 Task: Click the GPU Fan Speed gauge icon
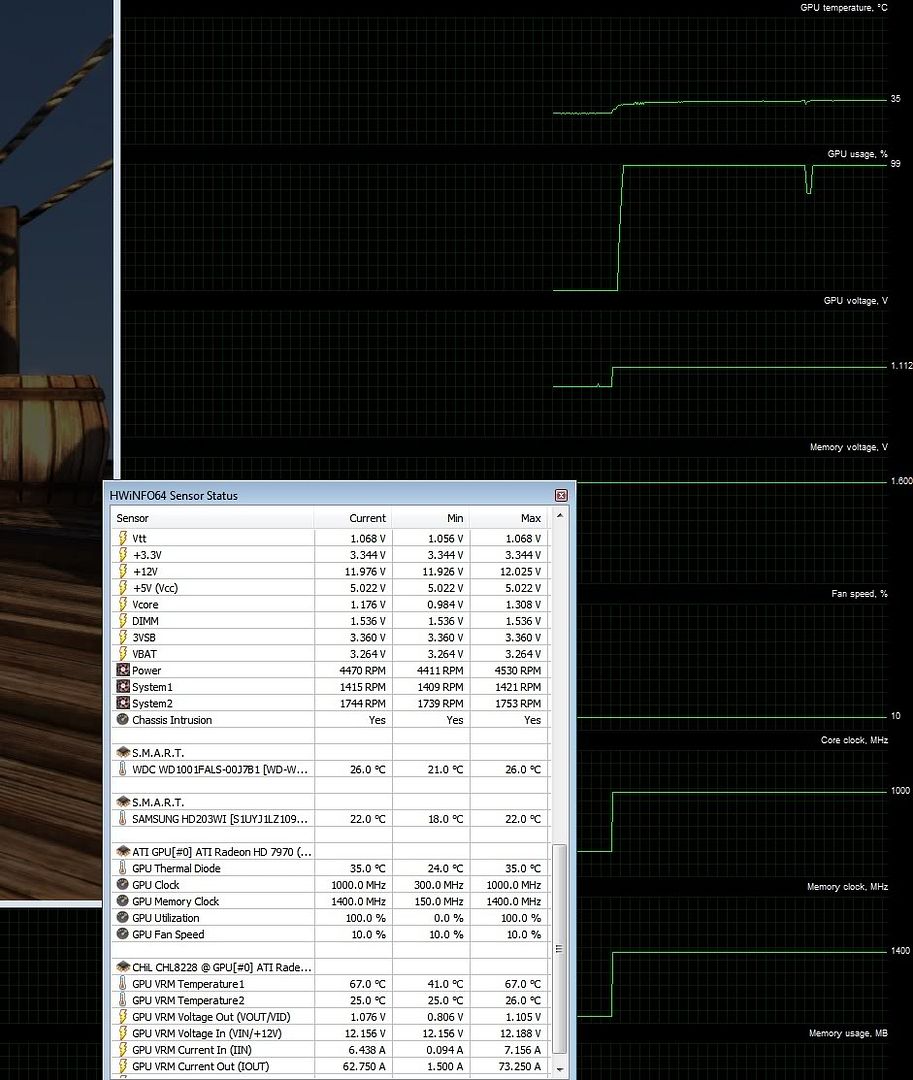click(x=123, y=935)
